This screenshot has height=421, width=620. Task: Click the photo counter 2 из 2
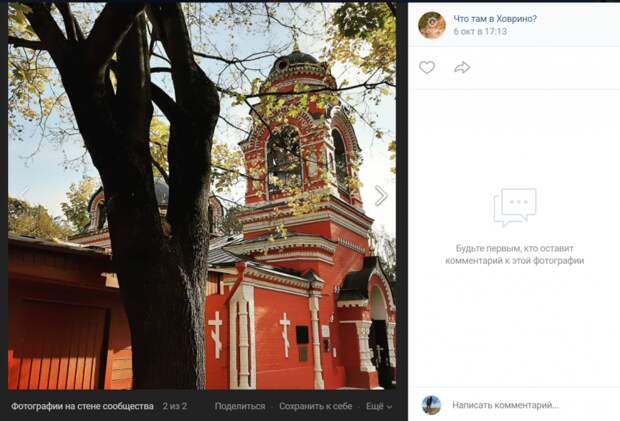click(x=174, y=406)
